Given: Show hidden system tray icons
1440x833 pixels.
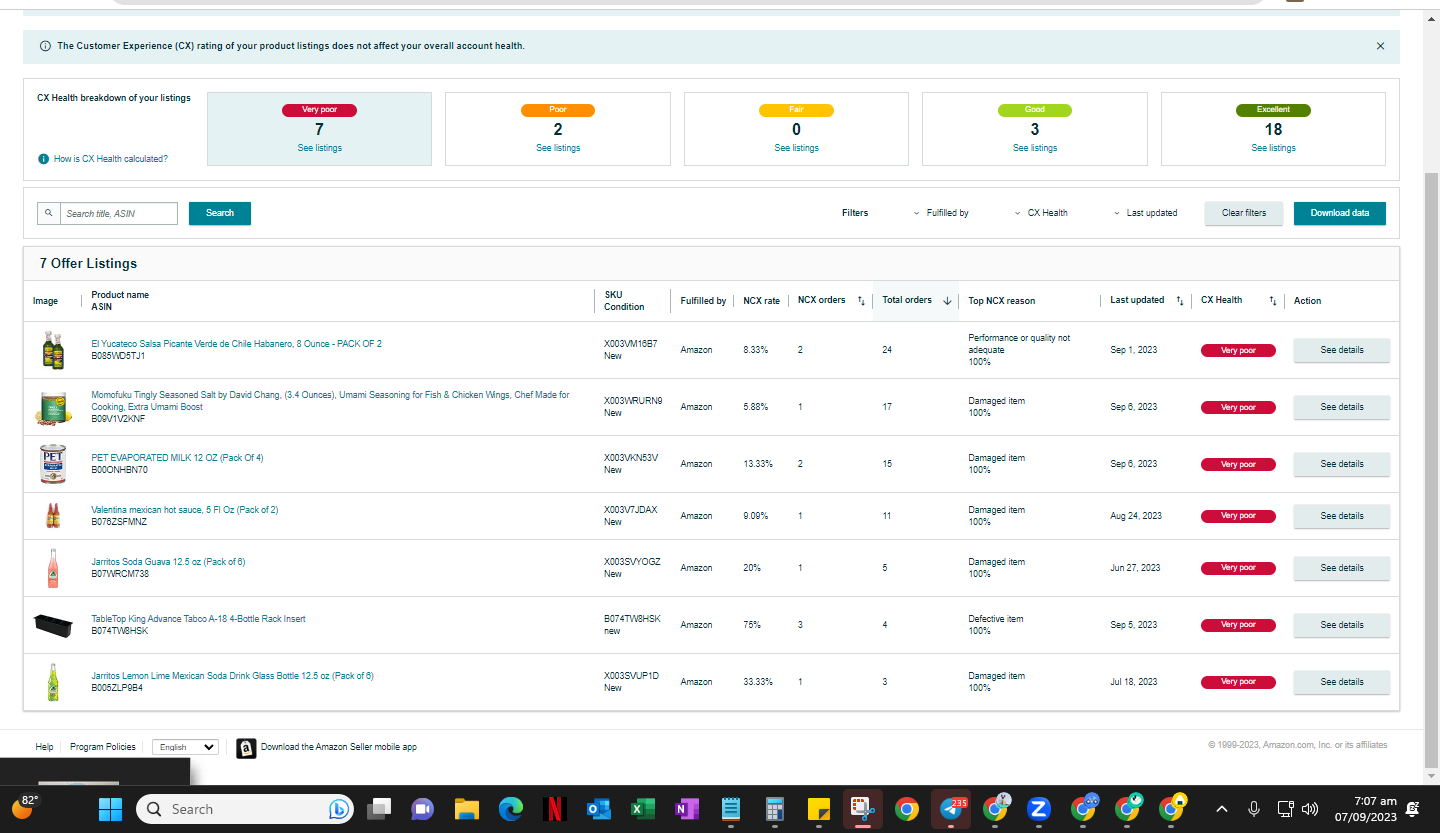Looking at the screenshot, I should [x=1222, y=809].
